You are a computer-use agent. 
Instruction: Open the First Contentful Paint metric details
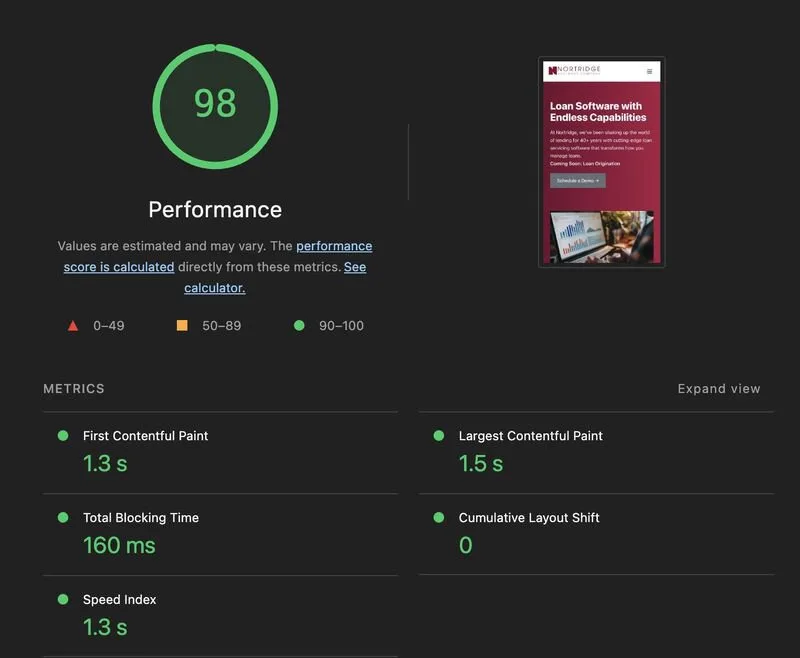tap(144, 436)
